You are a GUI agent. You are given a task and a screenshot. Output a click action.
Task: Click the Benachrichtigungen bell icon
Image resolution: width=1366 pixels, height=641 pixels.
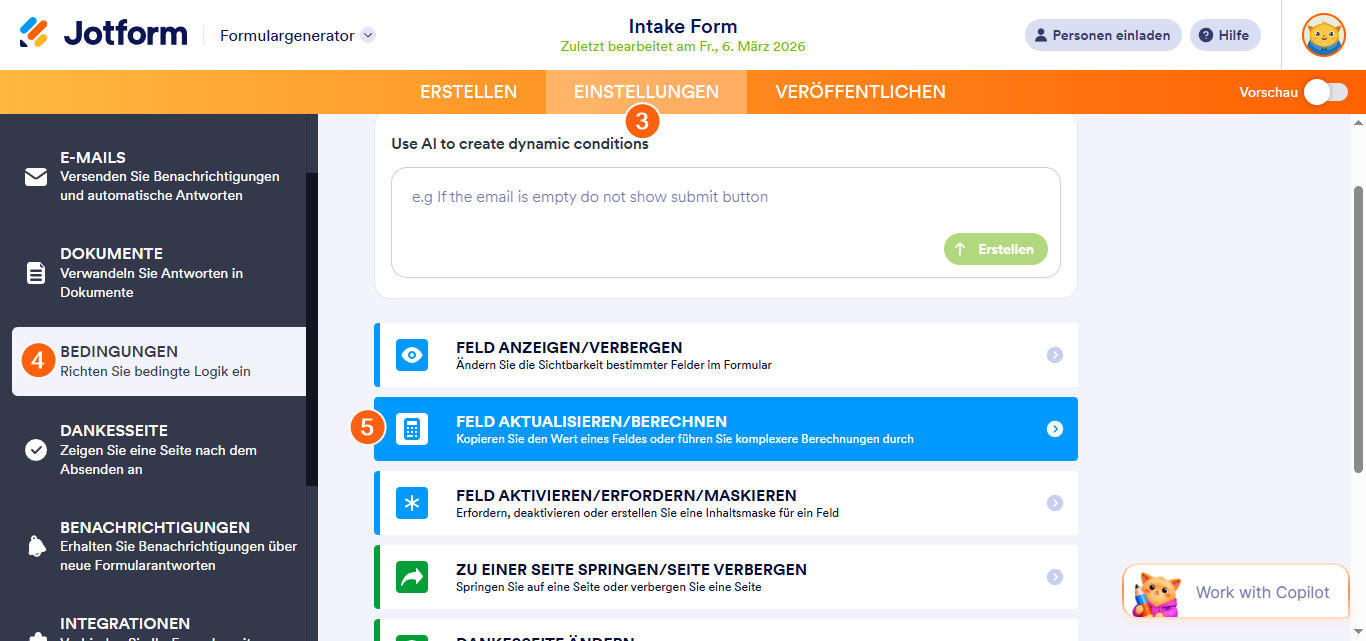(x=36, y=546)
